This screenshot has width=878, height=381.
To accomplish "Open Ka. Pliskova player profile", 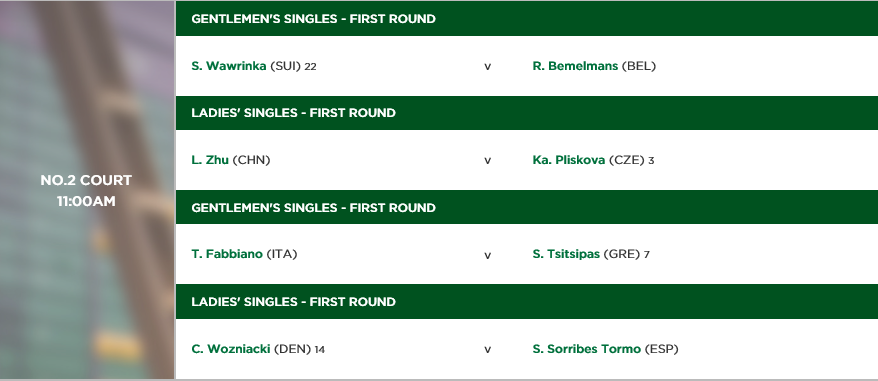I will click(568, 160).
